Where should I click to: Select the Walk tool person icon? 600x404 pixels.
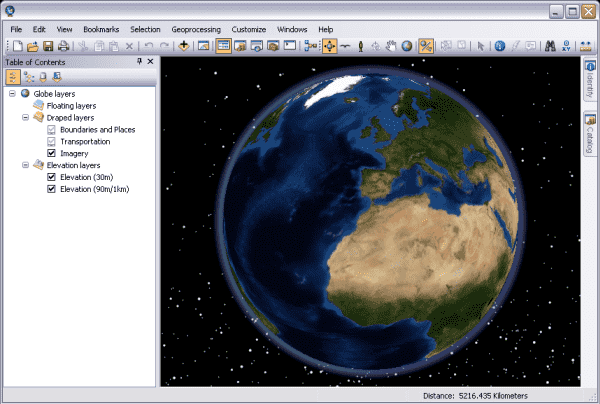[360, 46]
